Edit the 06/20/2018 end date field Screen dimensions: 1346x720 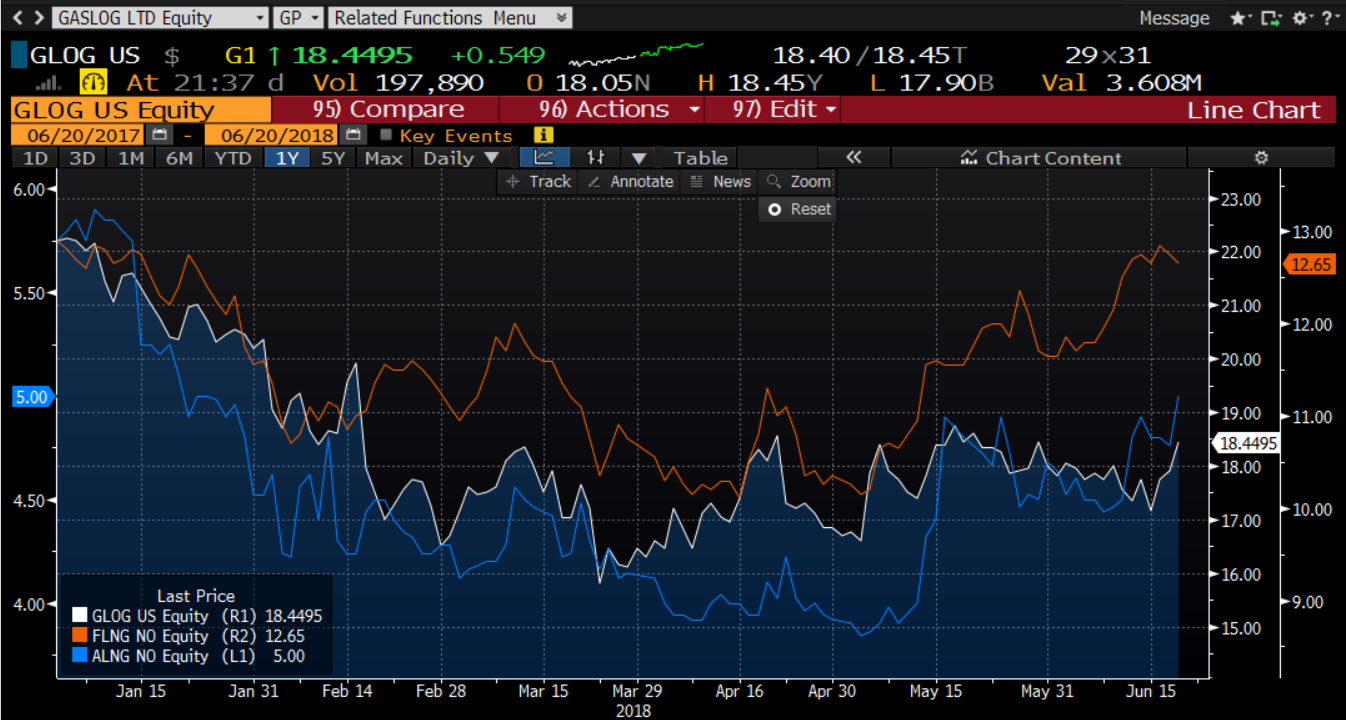click(271, 135)
